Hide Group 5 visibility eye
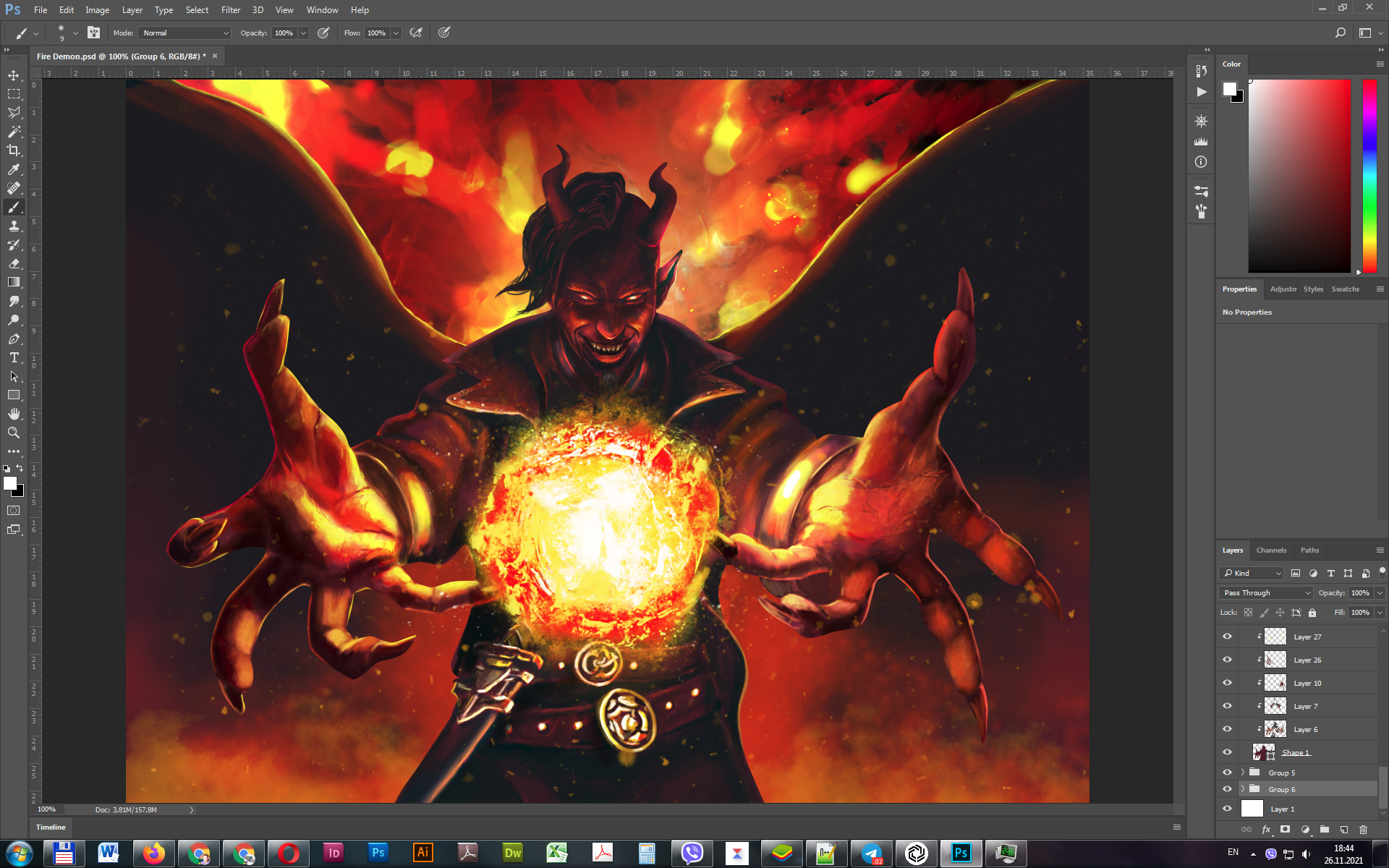 pyautogui.click(x=1227, y=773)
